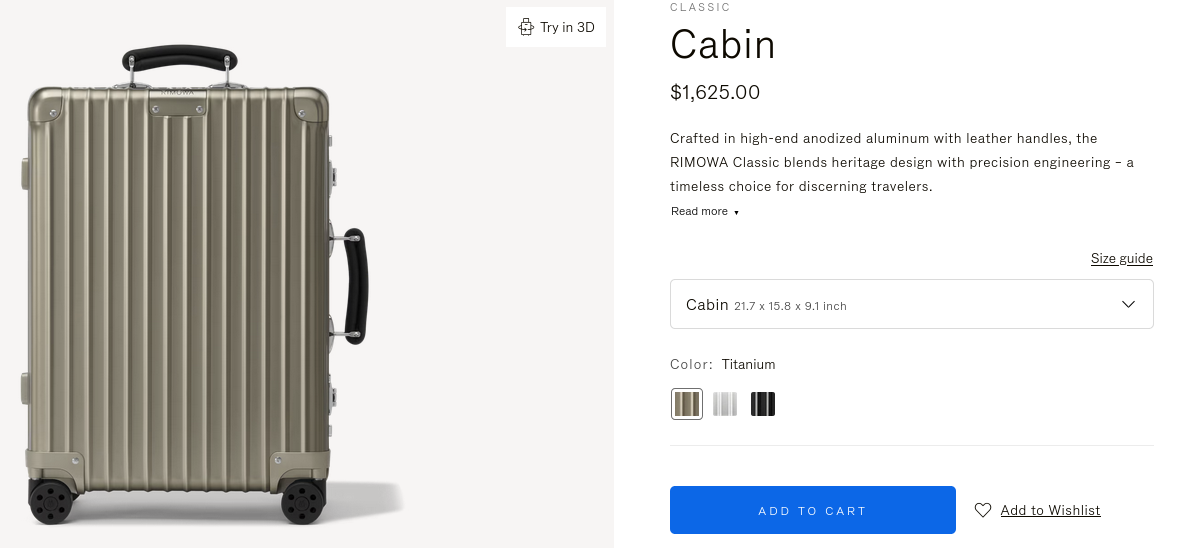Choose the Silver color swatch
The image size is (1182, 548).
point(725,404)
